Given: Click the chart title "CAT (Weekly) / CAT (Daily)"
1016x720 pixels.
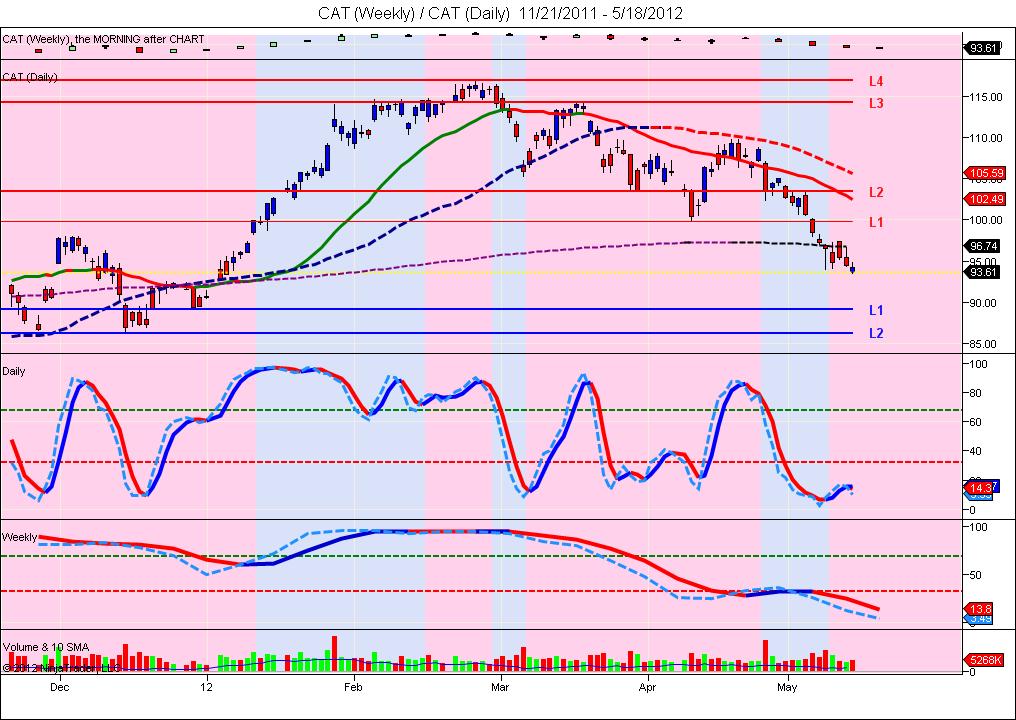Looking at the screenshot, I should click(x=414, y=13).
